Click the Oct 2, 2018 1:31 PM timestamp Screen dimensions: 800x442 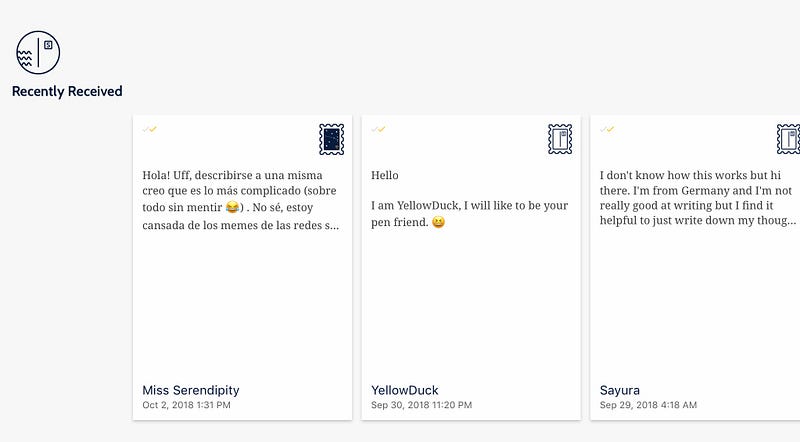pos(186,405)
